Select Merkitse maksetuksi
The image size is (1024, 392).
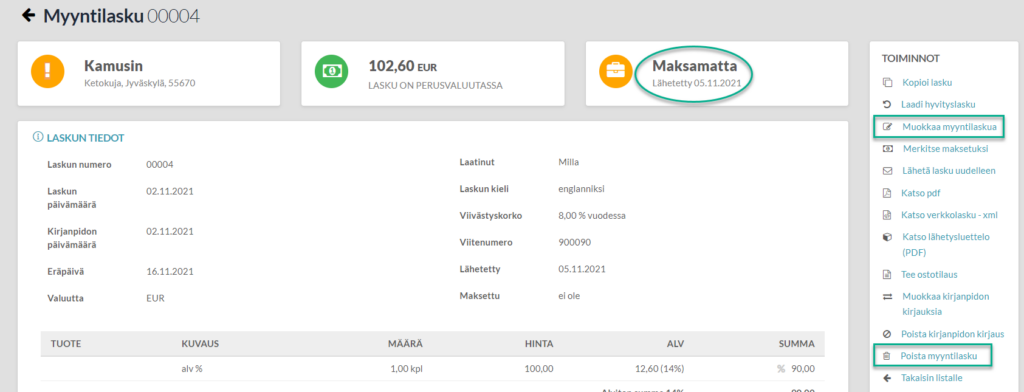click(945, 148)
